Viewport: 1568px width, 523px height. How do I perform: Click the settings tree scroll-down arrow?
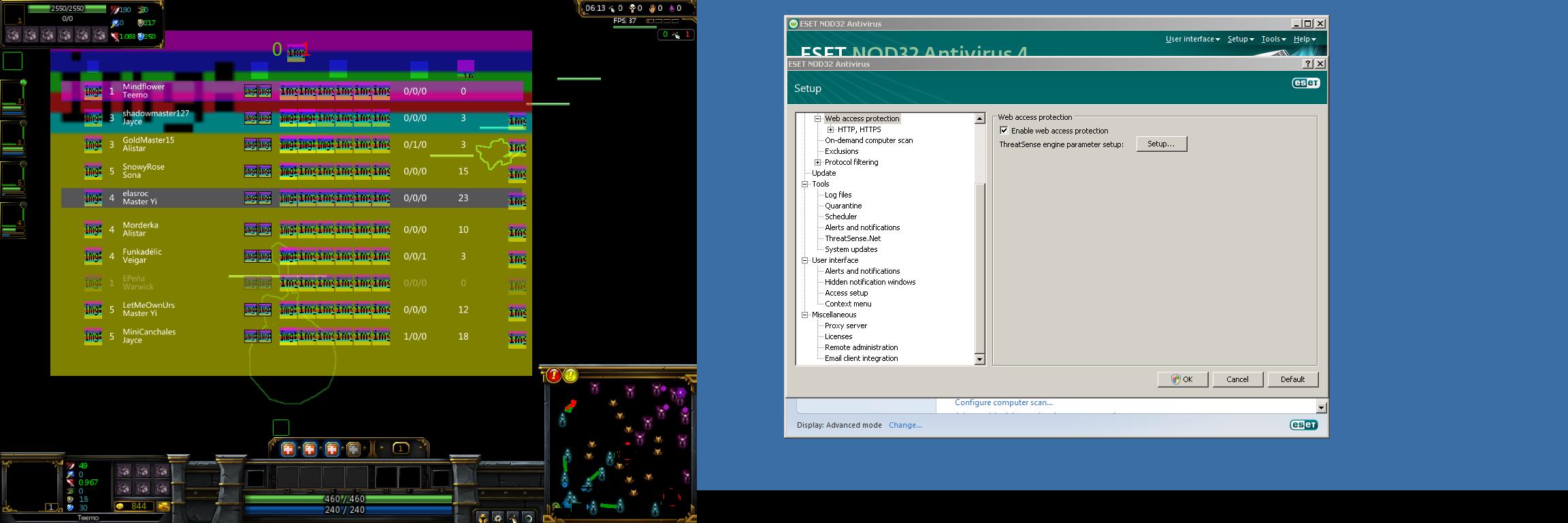pos(980,359)
